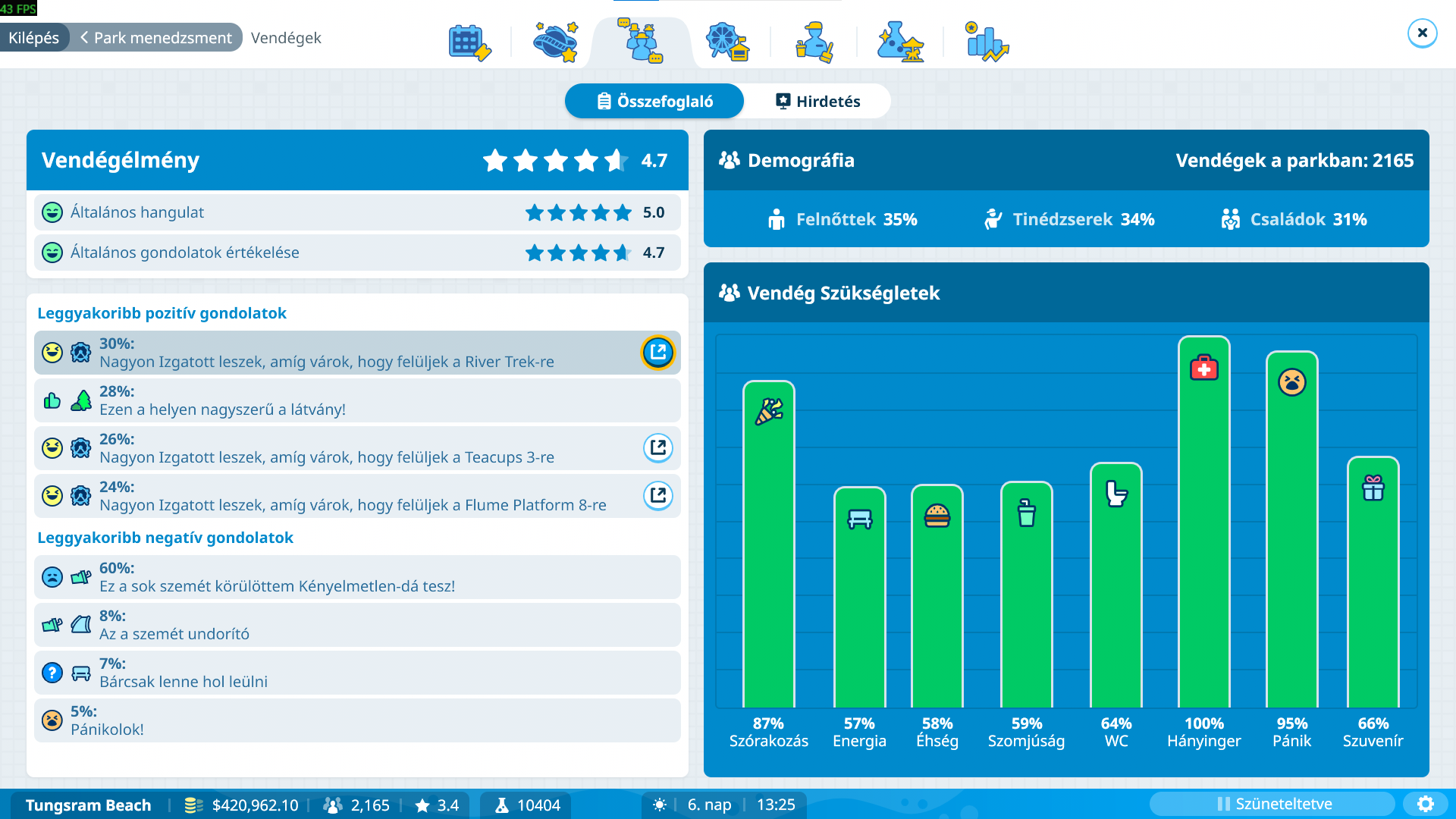Go back to Park menedzsment
The width and height of the screenshot is (1456, 819).
click(156, 38)
